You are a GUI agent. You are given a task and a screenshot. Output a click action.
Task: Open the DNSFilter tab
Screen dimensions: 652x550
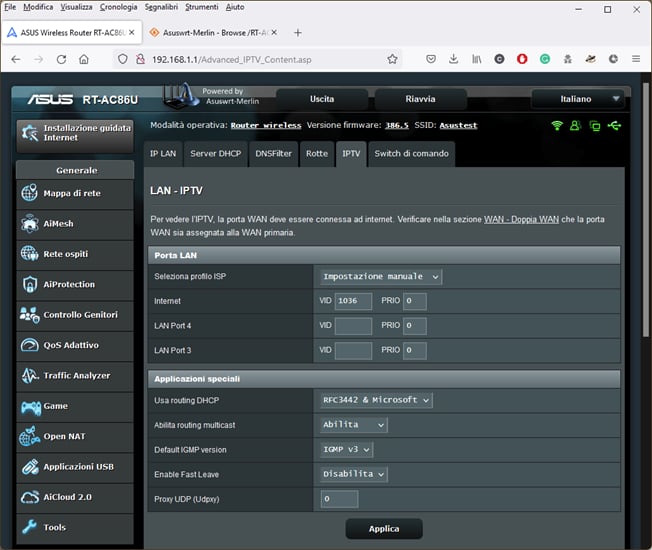point(274,154)
